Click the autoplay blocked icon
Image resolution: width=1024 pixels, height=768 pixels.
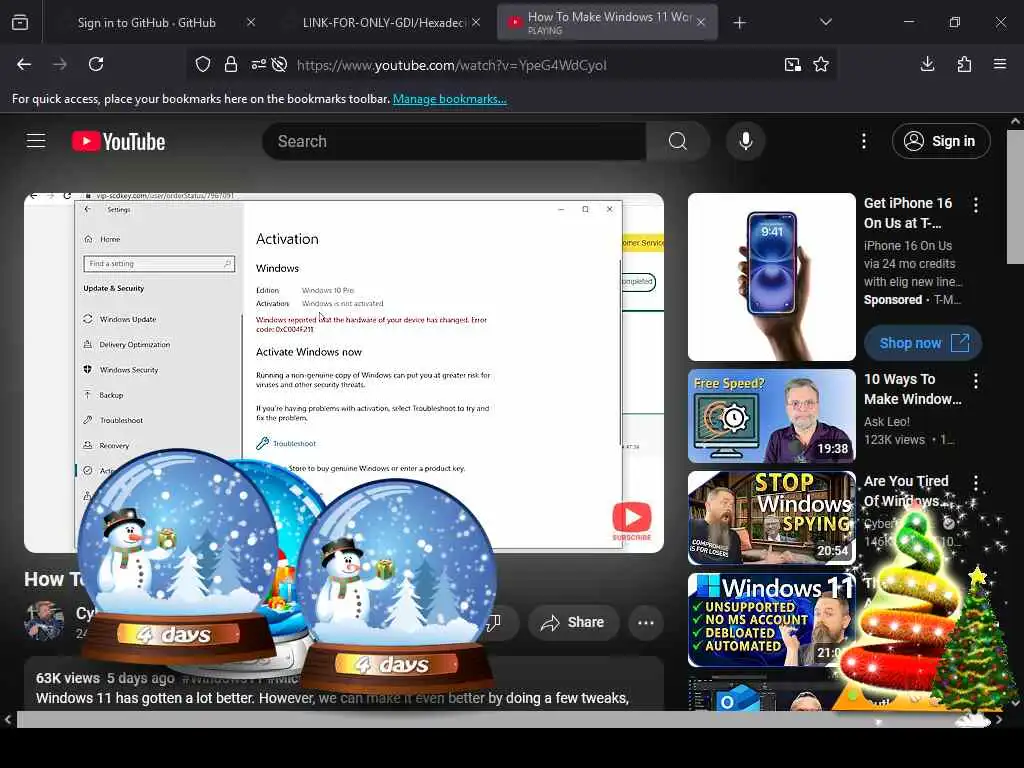280,65
